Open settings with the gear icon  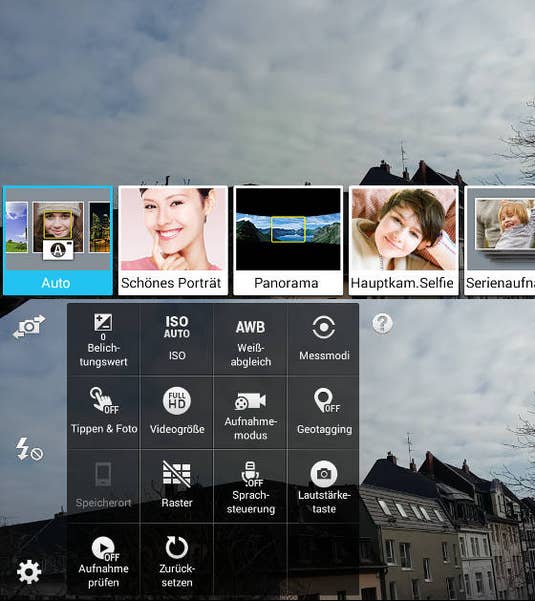29,572
